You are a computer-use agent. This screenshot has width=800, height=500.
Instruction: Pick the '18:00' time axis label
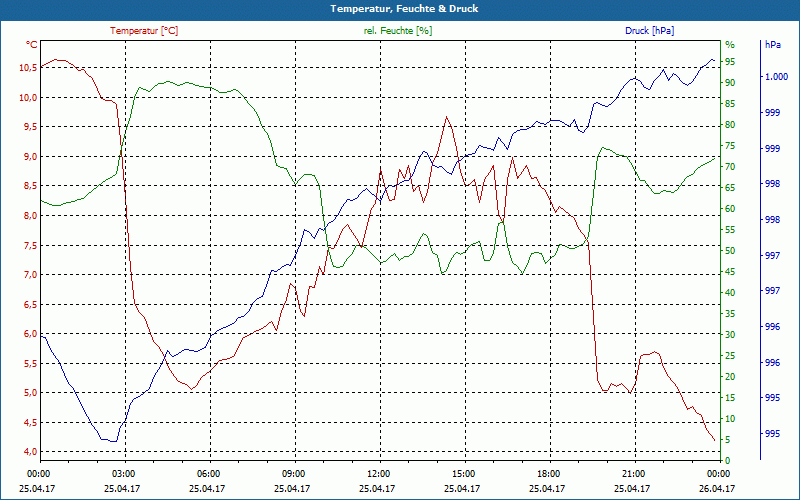pos(547,473)
